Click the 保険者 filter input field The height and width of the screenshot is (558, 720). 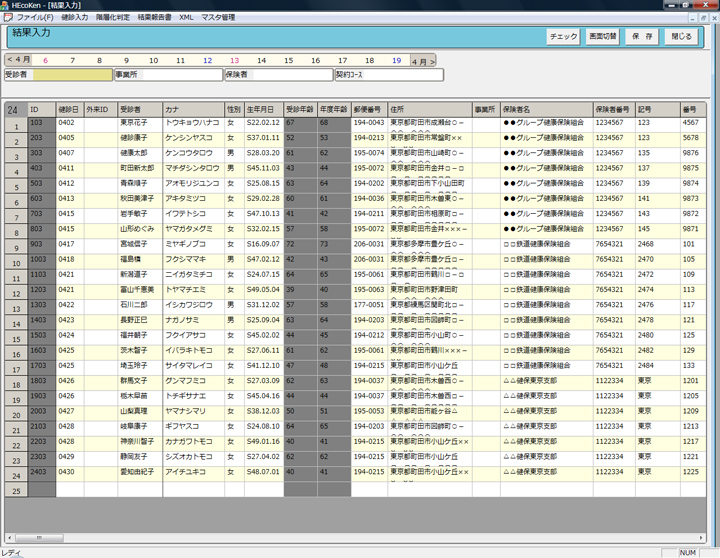point(290,75)
